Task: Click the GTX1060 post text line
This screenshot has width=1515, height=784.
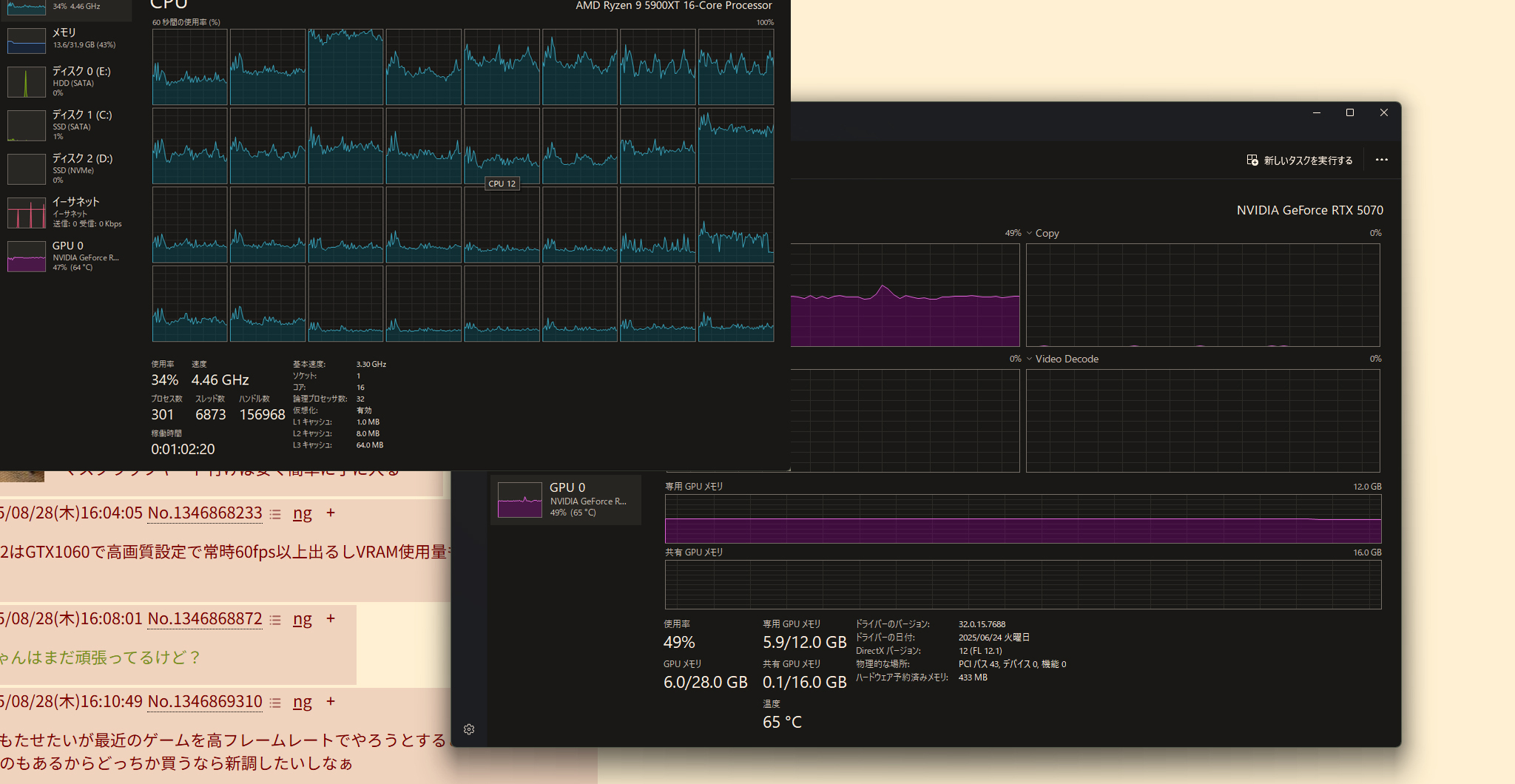Action: [225, 552]
